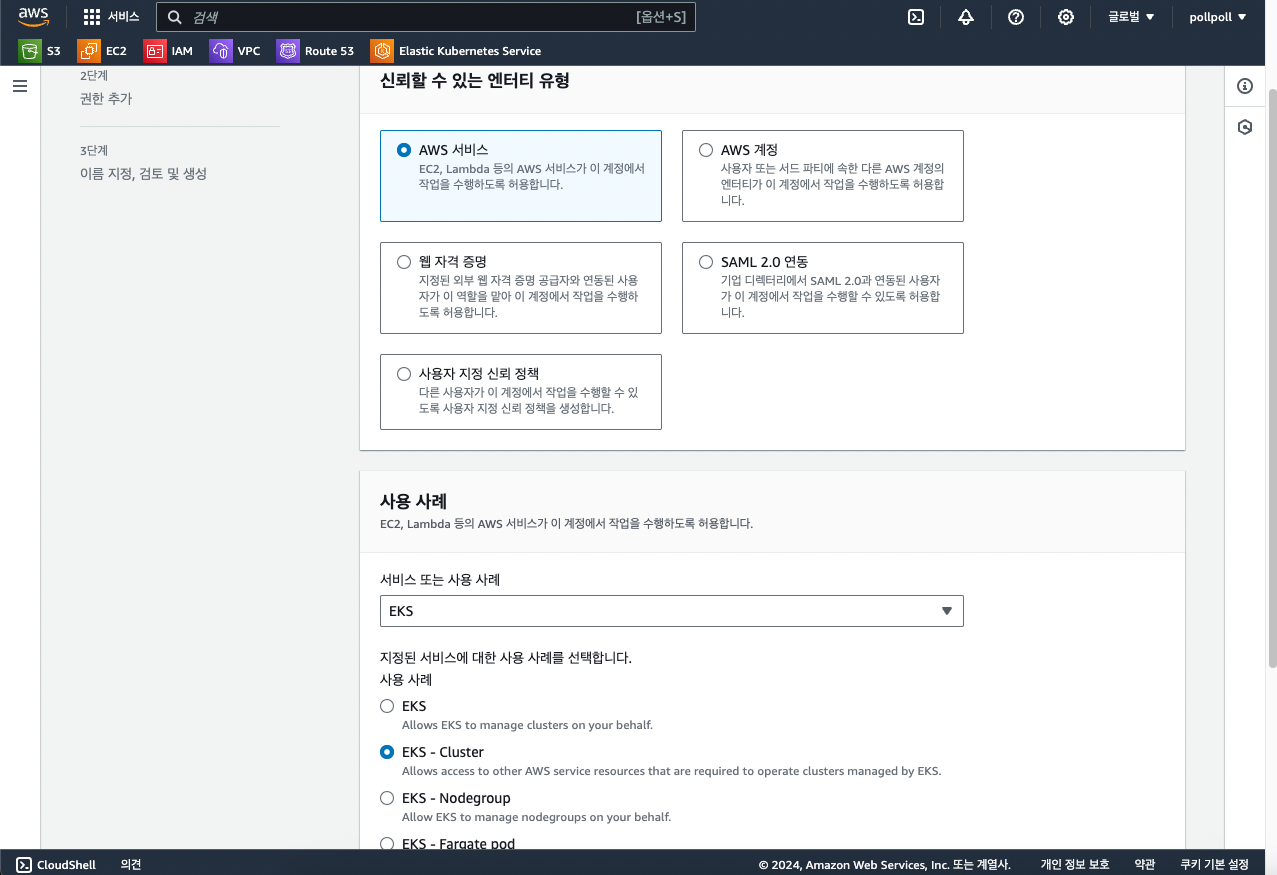
Task: Open the 글로벌 region dropdown
Action: (1131, 17)
